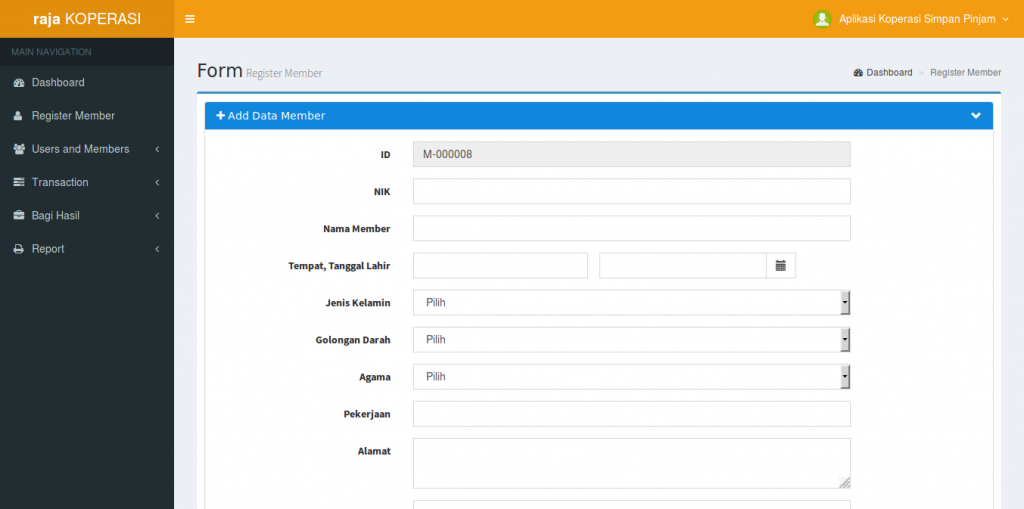Screen dimensions: 1024x509
Task: Focus the Nama Member input field
Action: [x=632, y=229]
